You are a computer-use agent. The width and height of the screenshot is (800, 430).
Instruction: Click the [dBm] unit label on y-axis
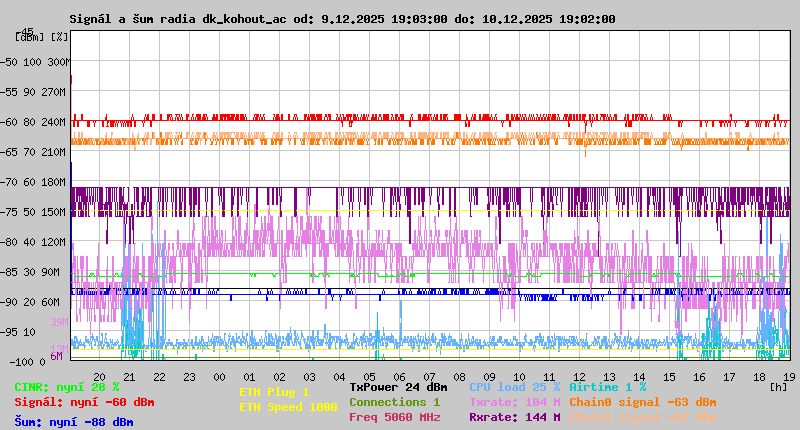(x=28, y=36)
